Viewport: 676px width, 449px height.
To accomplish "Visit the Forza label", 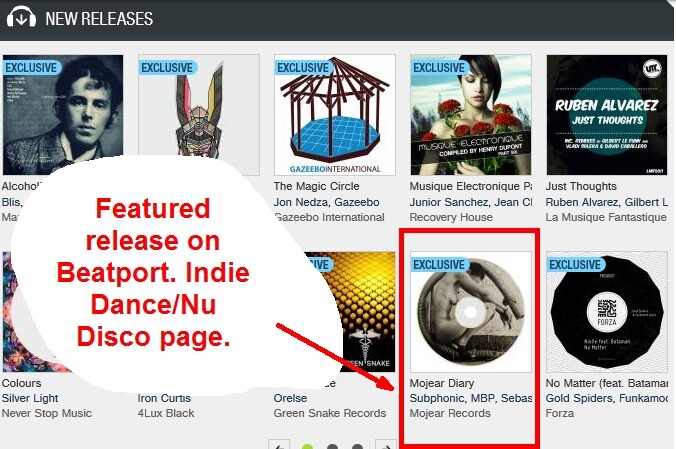I will (x=560, y=413).
